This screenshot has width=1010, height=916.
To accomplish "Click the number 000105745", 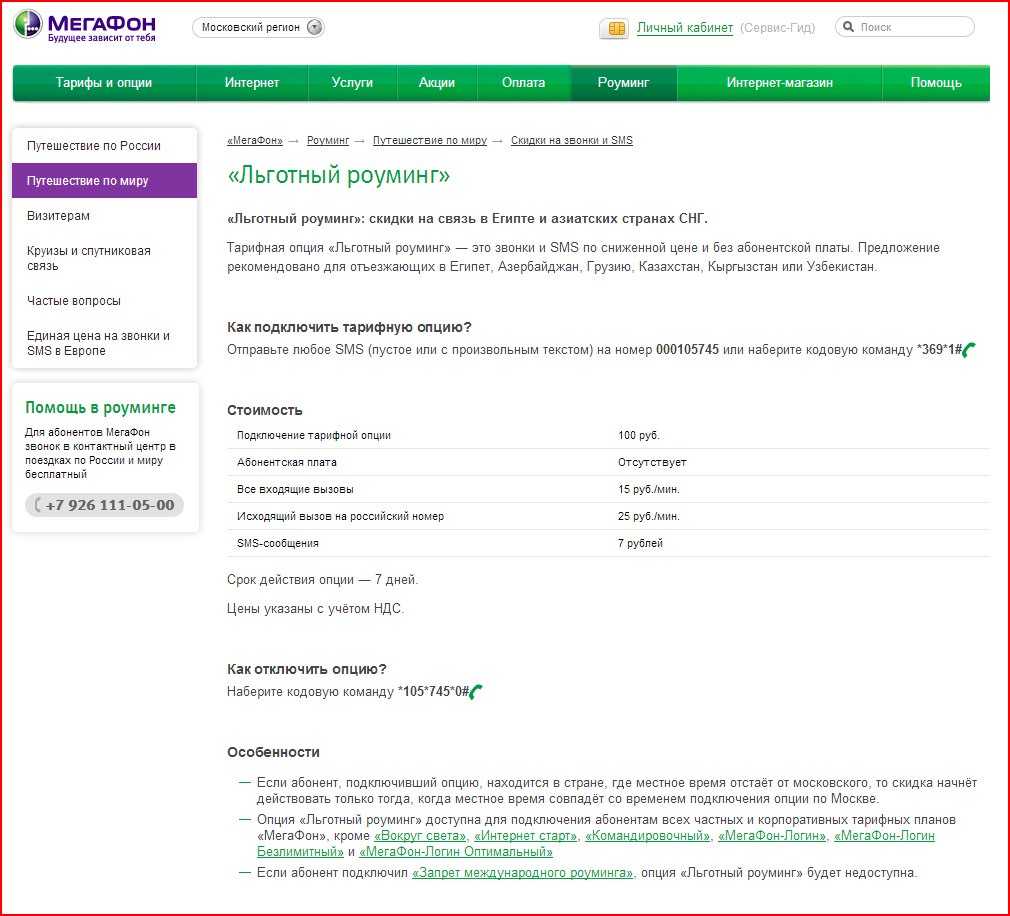I will (x=687, y=350).
